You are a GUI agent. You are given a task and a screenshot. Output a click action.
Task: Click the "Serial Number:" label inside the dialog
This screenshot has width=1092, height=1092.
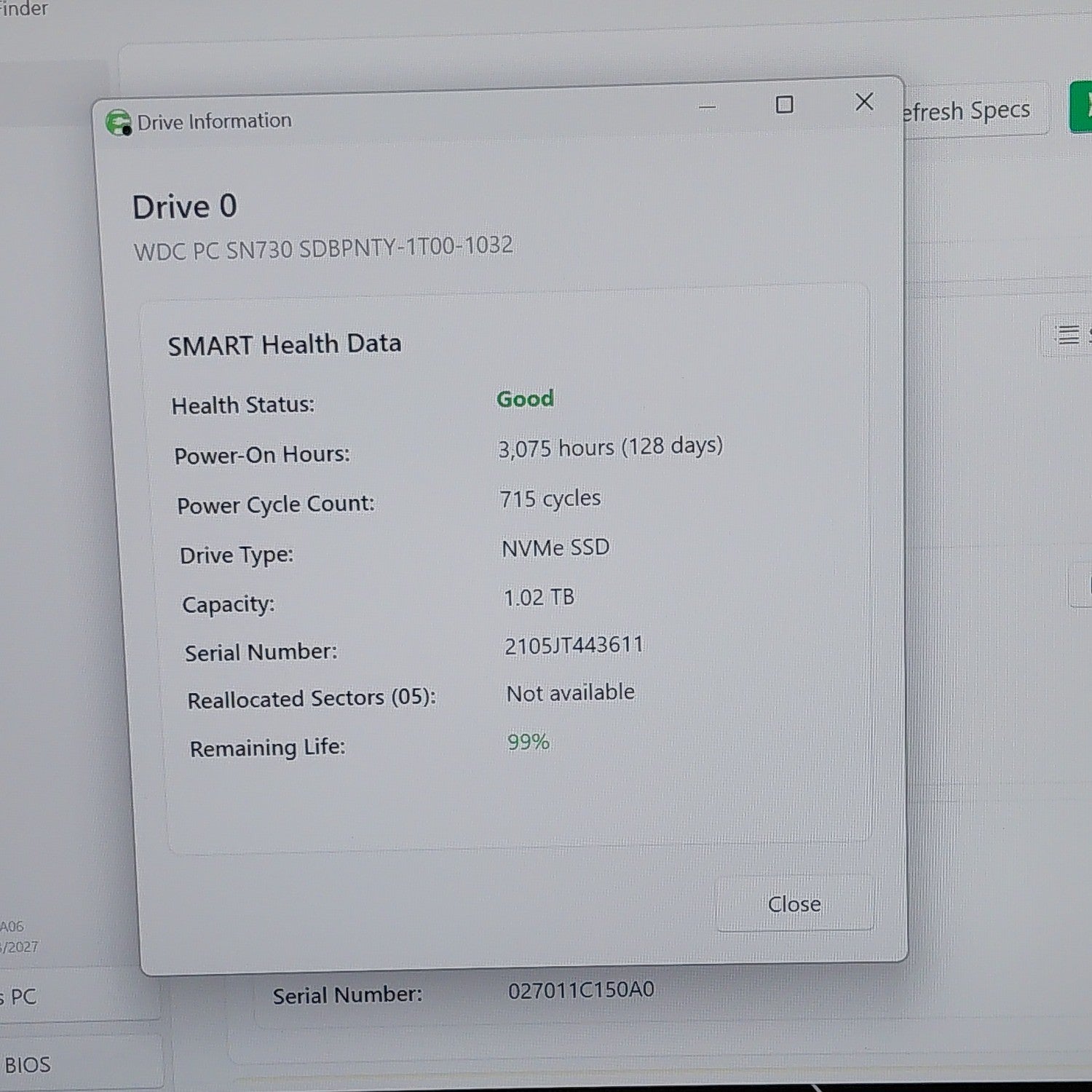[261, 652]
